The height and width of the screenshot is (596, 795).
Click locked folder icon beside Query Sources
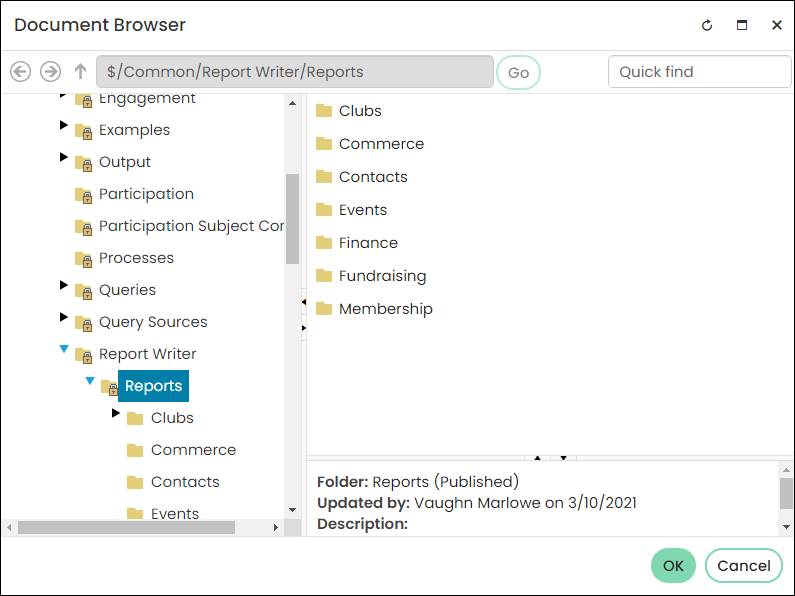pos(83,323)
